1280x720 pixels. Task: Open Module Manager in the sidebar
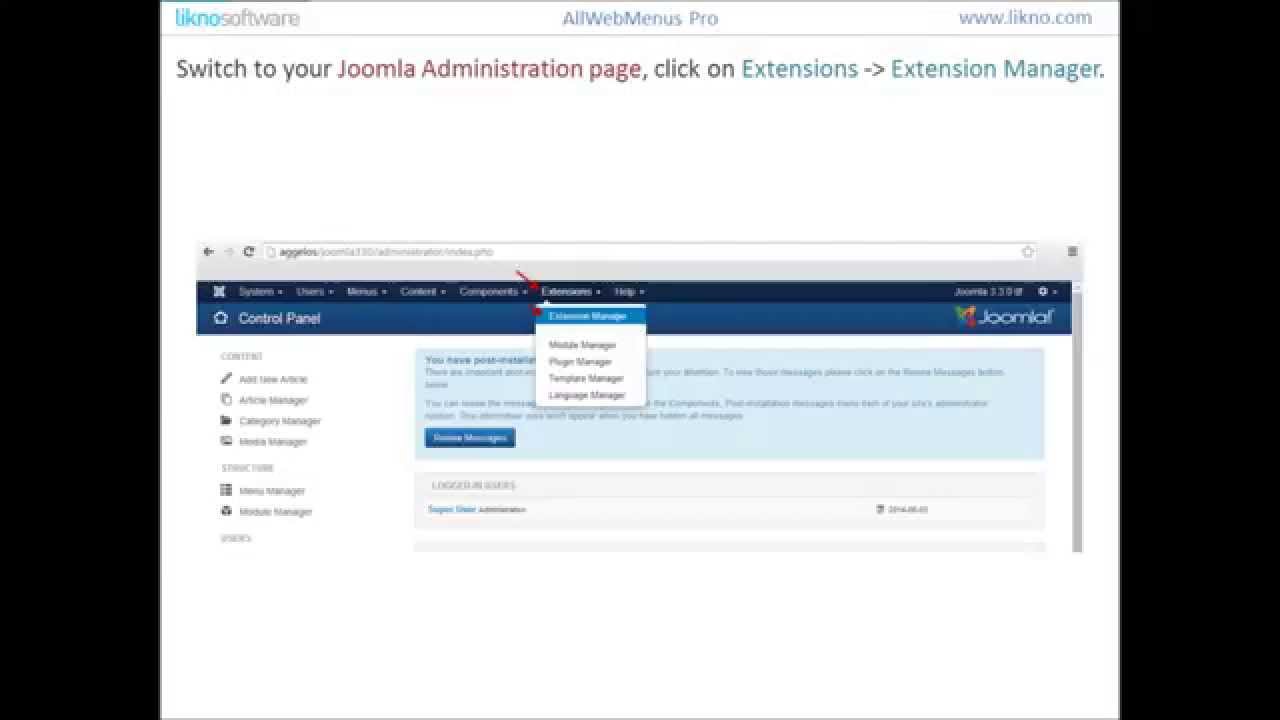276,512
